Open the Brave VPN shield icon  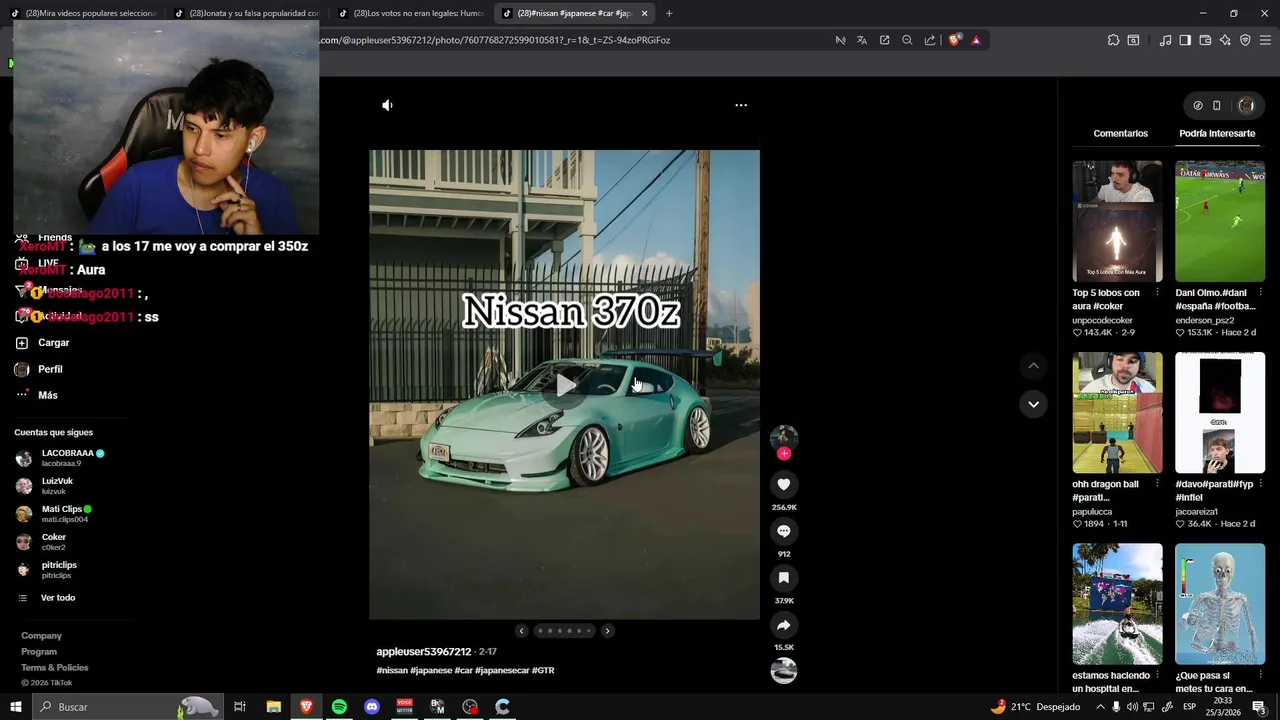click(1245, 40)
